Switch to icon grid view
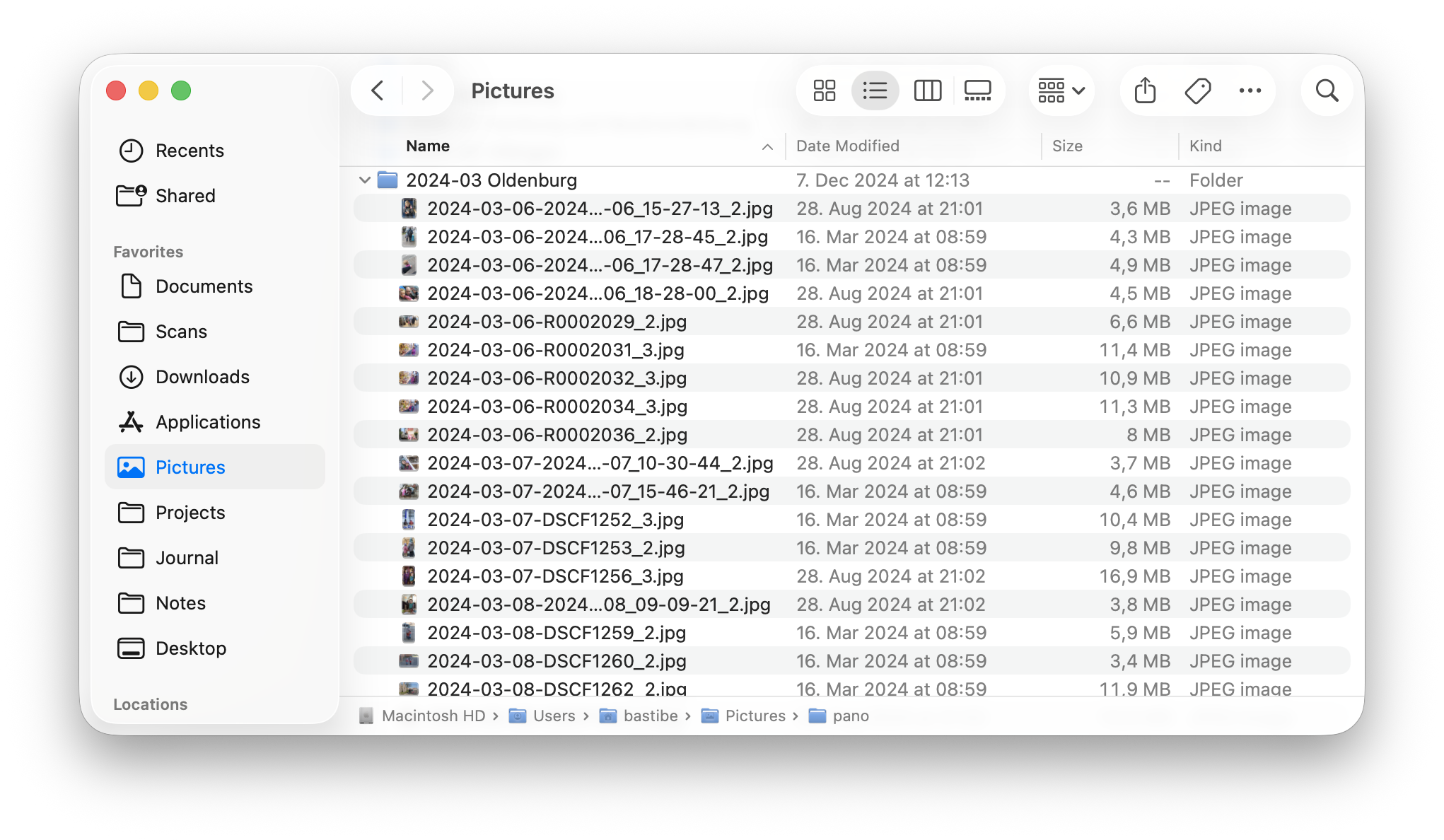Screen dimensions: 1444x840 pyautogui.click(x=824, y=91)
